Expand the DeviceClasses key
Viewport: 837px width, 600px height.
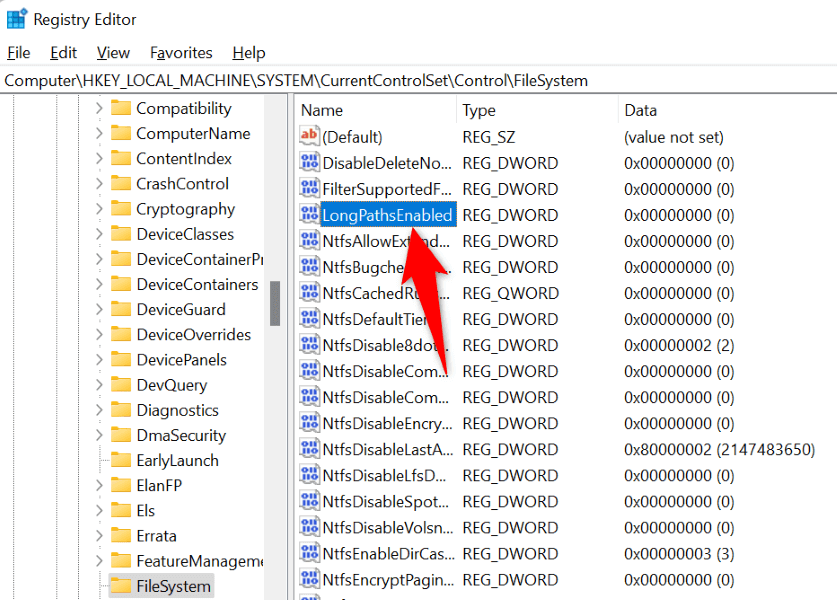99,234
